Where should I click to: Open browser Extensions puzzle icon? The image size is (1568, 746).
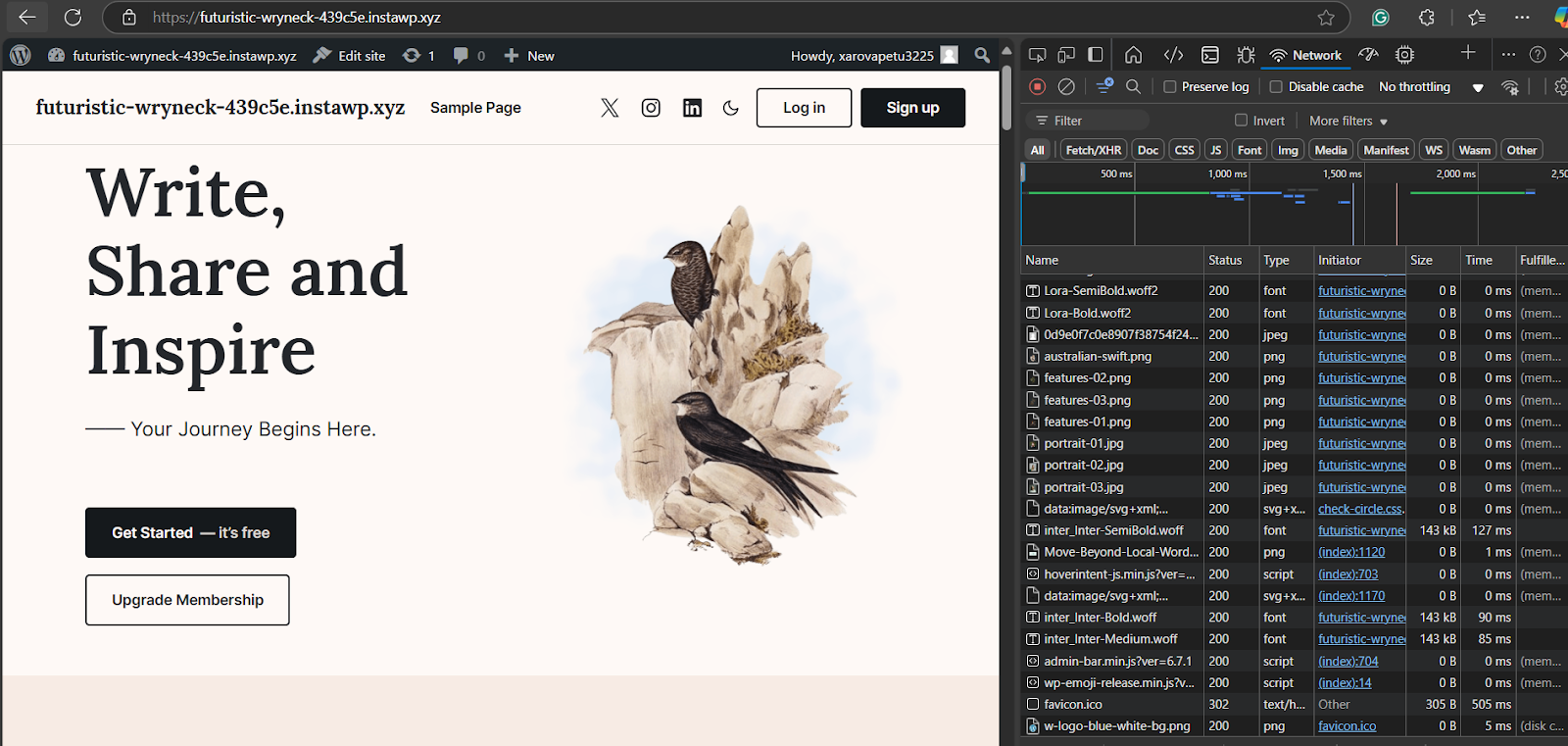tap(1427, 17)
